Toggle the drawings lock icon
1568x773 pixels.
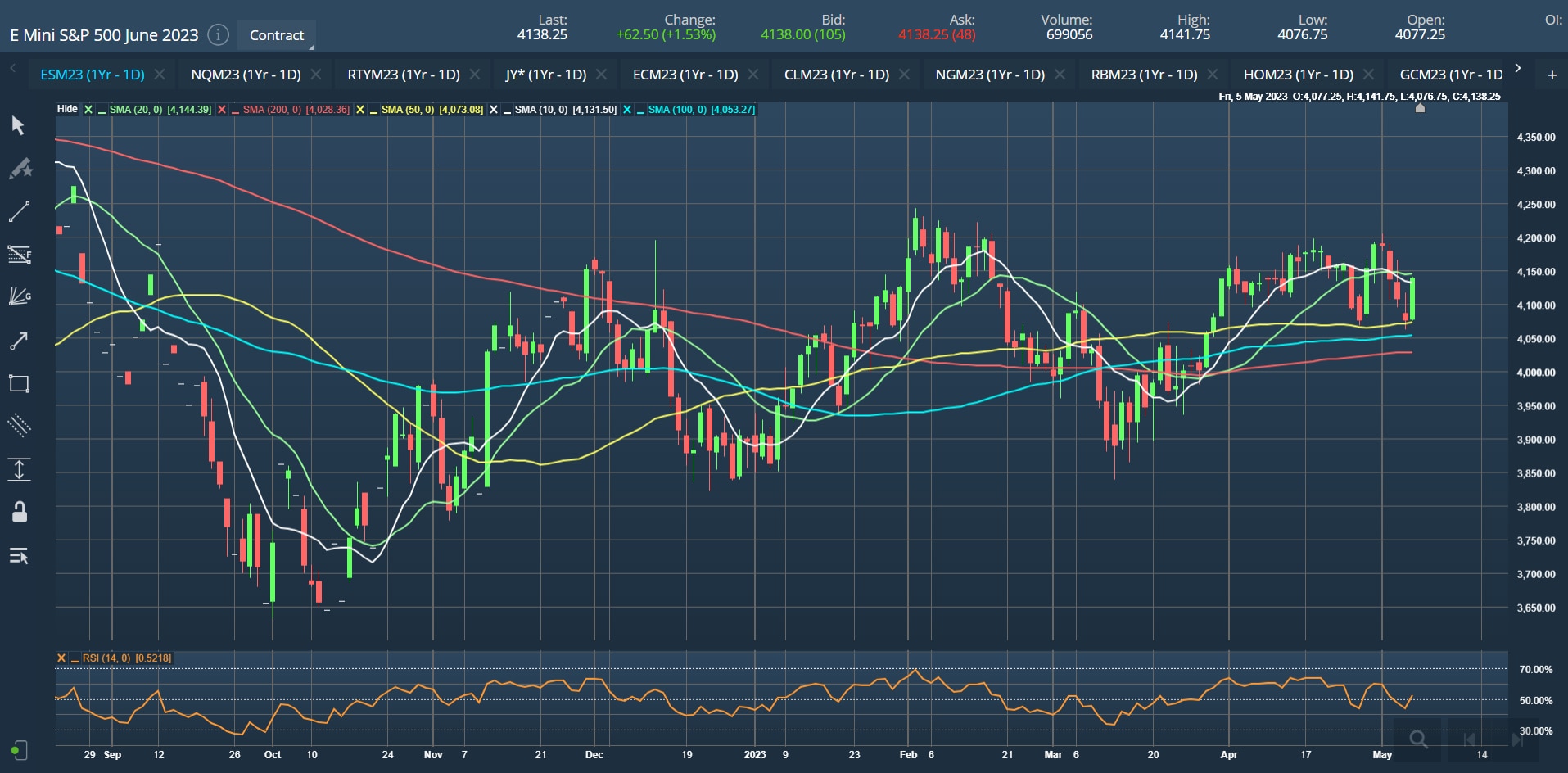point(20,512)
